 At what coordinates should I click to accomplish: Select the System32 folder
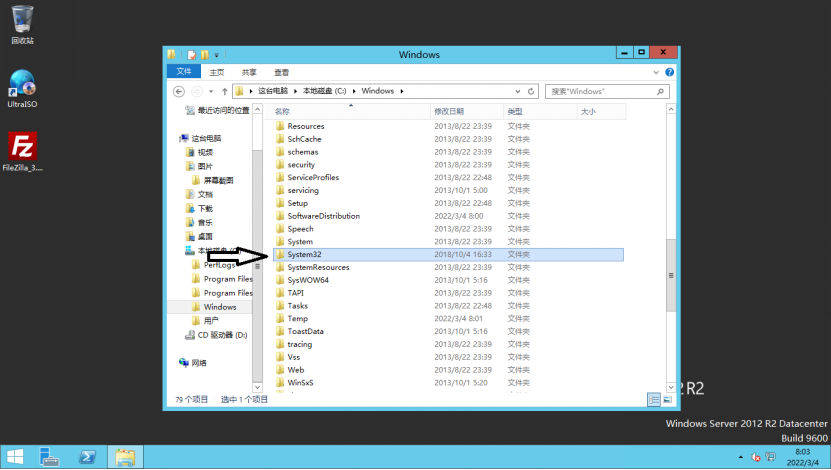(x=448, y=254)
